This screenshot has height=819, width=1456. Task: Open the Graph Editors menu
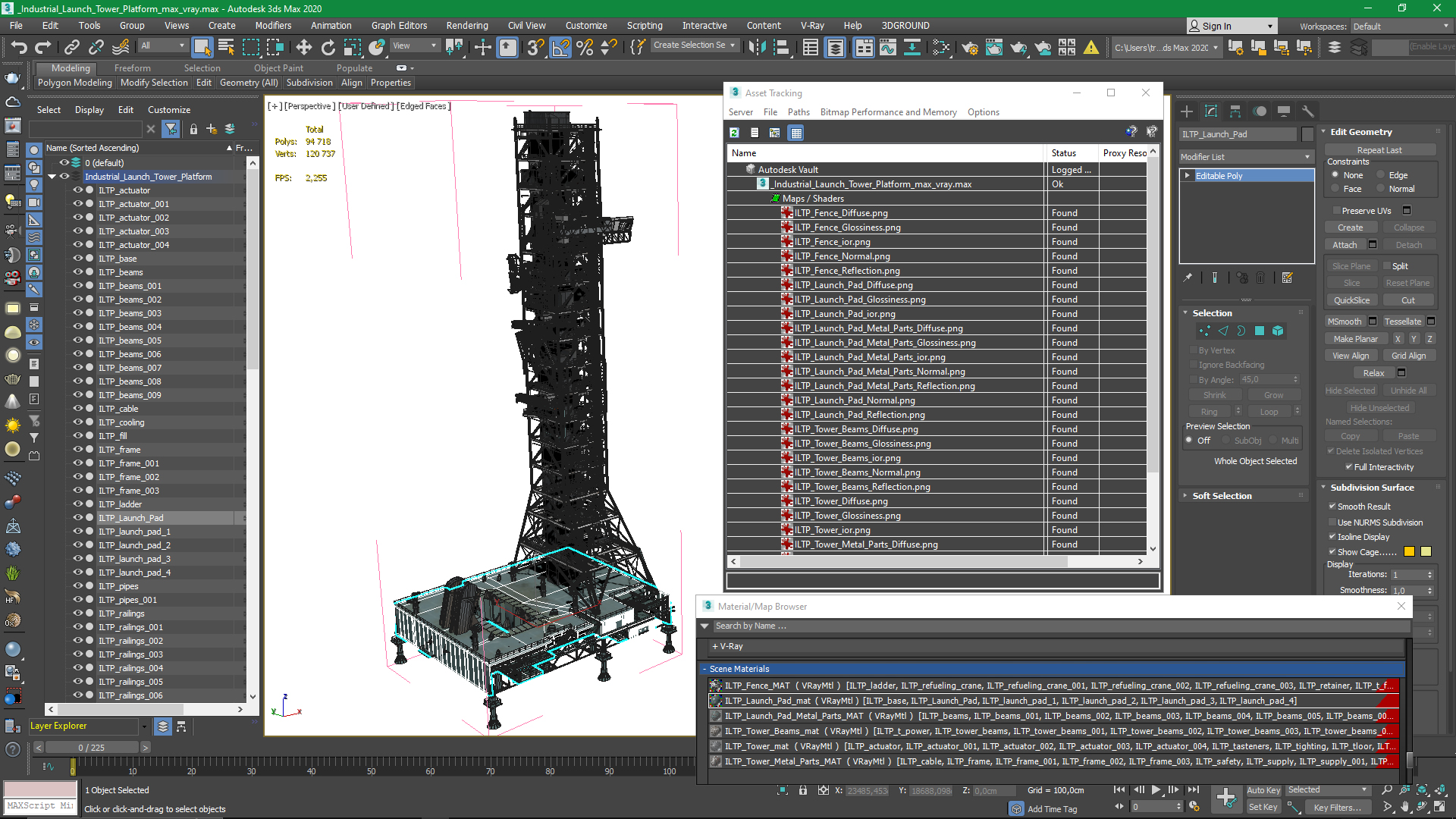click(x=399, y=26)
